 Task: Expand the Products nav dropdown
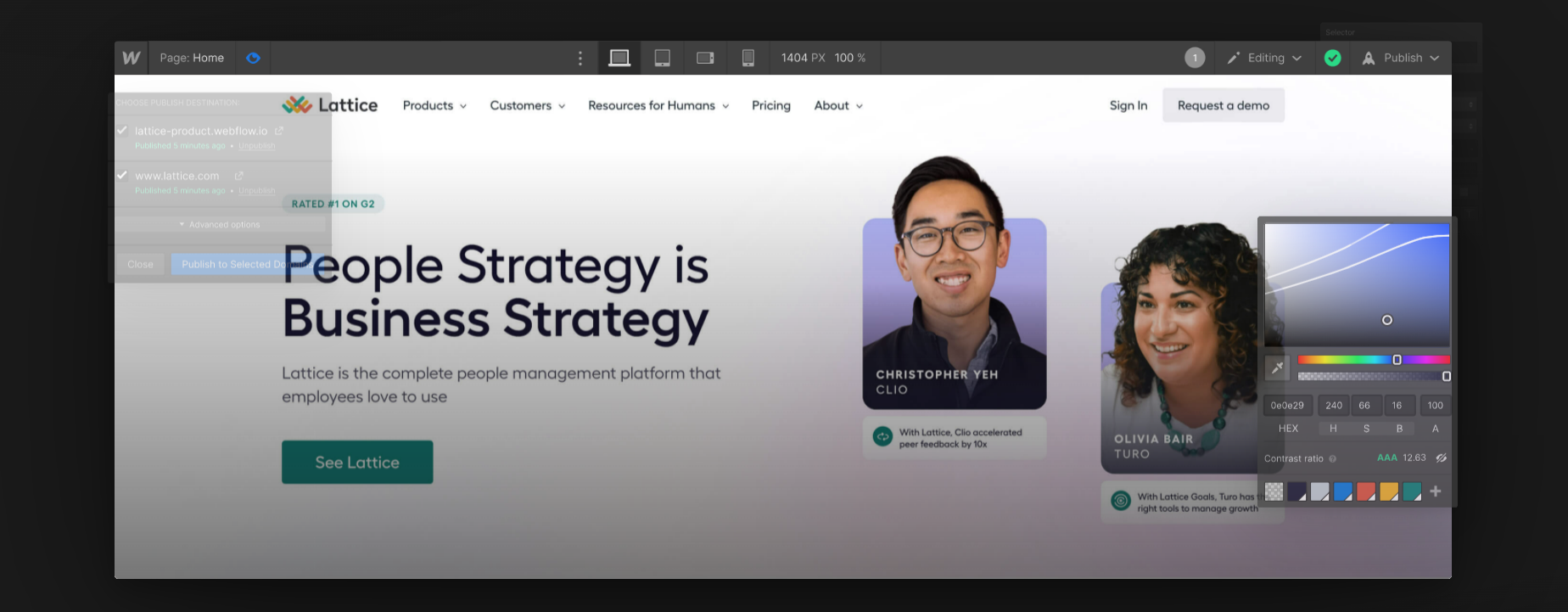[x=434, y=105]
